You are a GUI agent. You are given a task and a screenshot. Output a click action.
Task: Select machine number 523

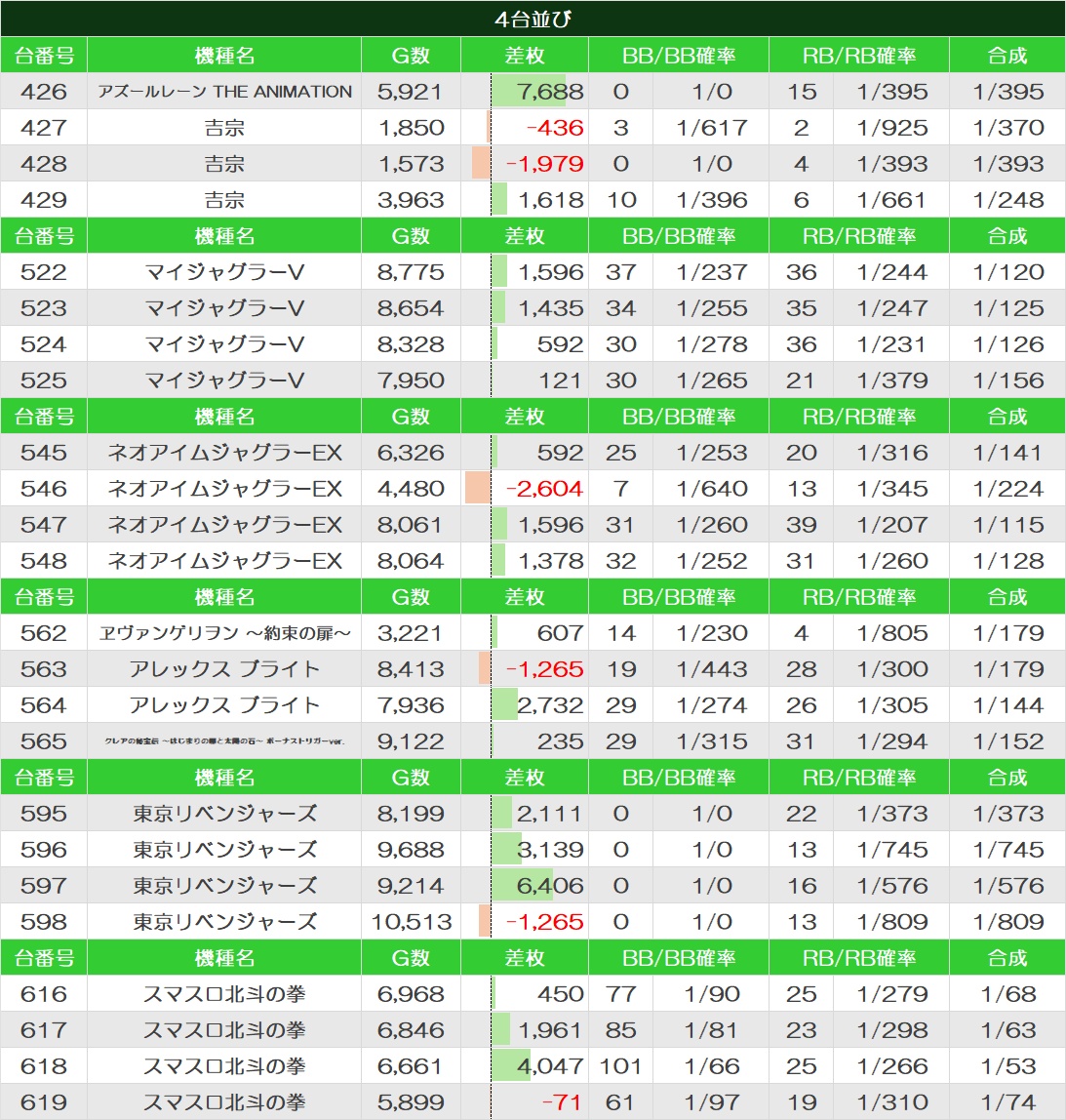(x=44, y=308)
